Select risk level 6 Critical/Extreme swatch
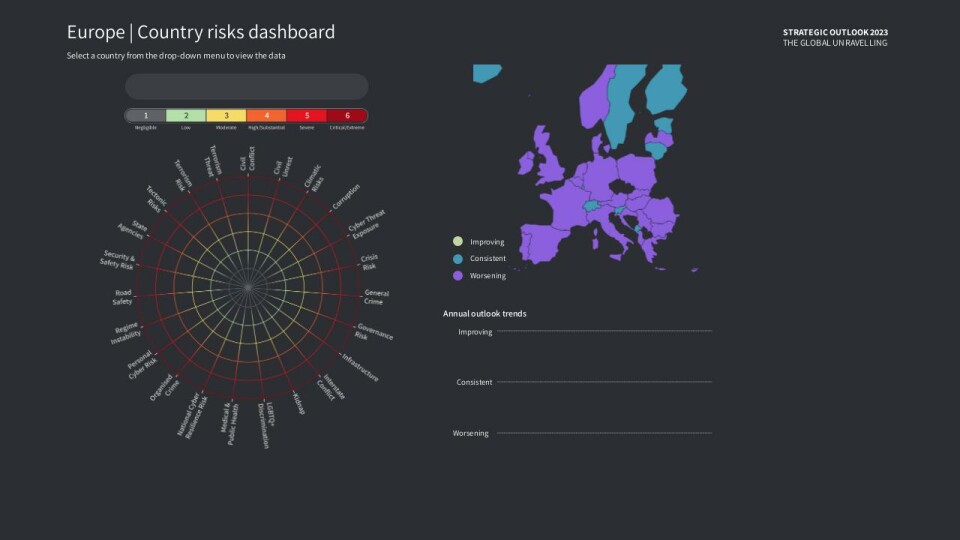The height and width of the screenshot is (540, 960). coord(347,115)
